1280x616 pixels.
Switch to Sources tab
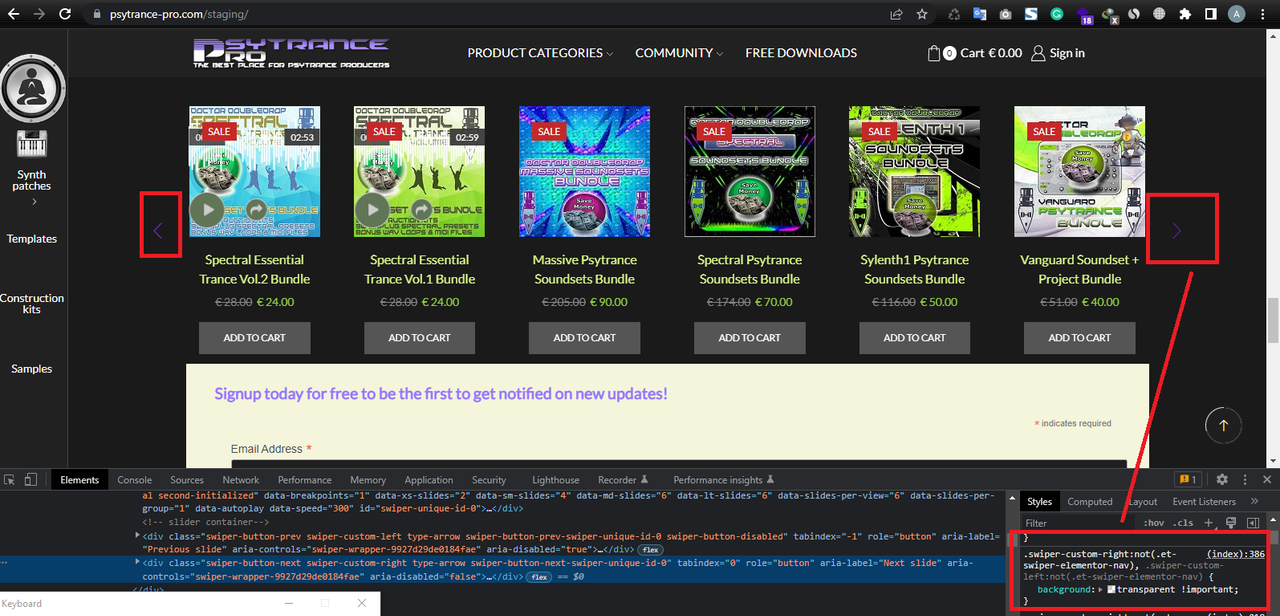point(187,480)
